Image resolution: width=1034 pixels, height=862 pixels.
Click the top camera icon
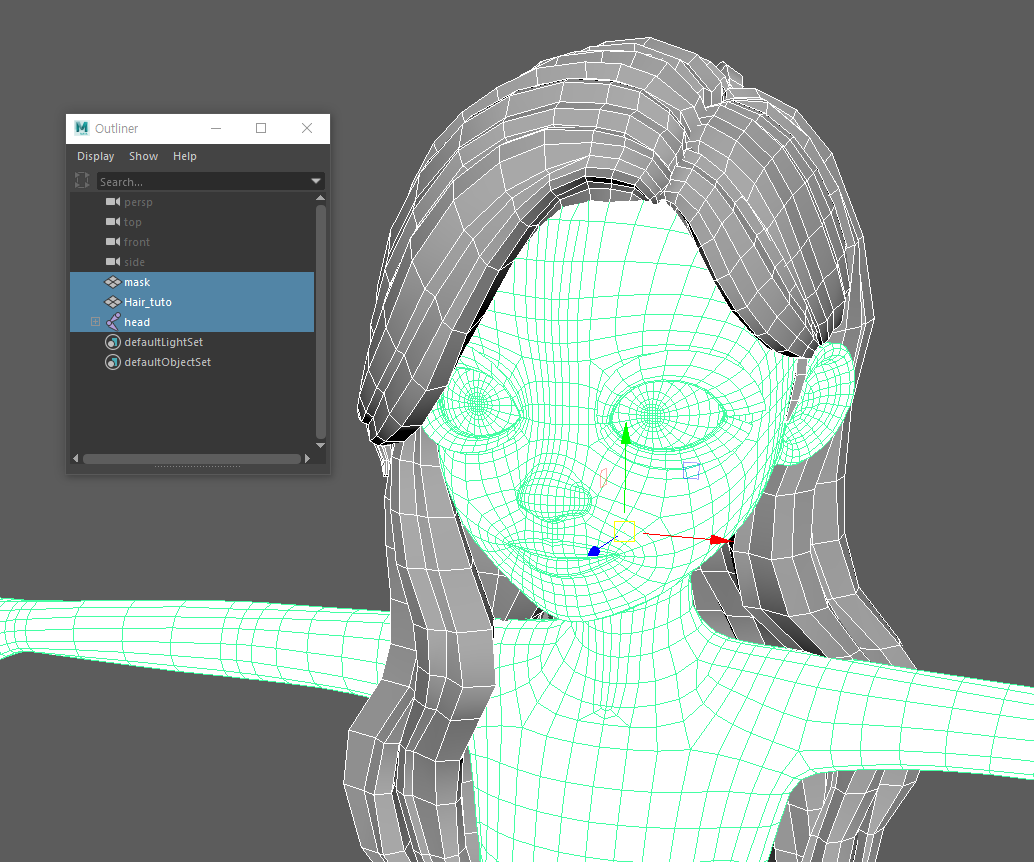(x=112, y=222)
